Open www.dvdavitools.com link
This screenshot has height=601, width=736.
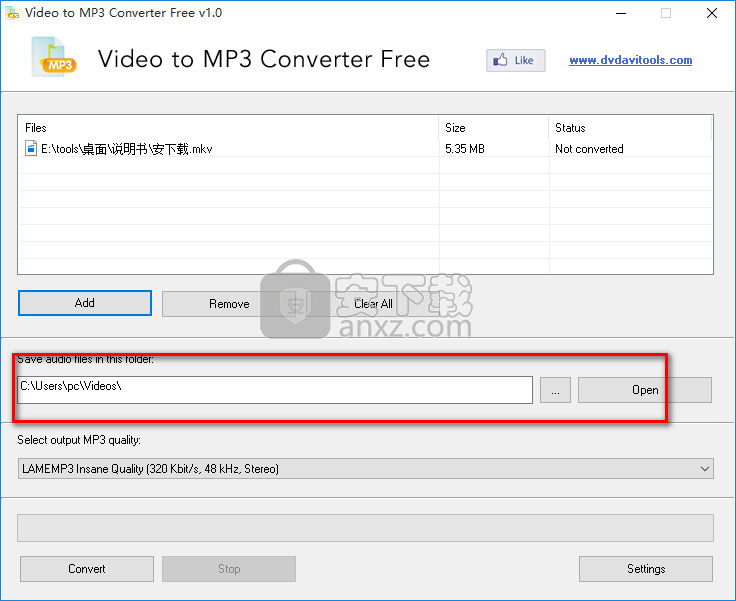pyautogui.click(x=630, y=60)
